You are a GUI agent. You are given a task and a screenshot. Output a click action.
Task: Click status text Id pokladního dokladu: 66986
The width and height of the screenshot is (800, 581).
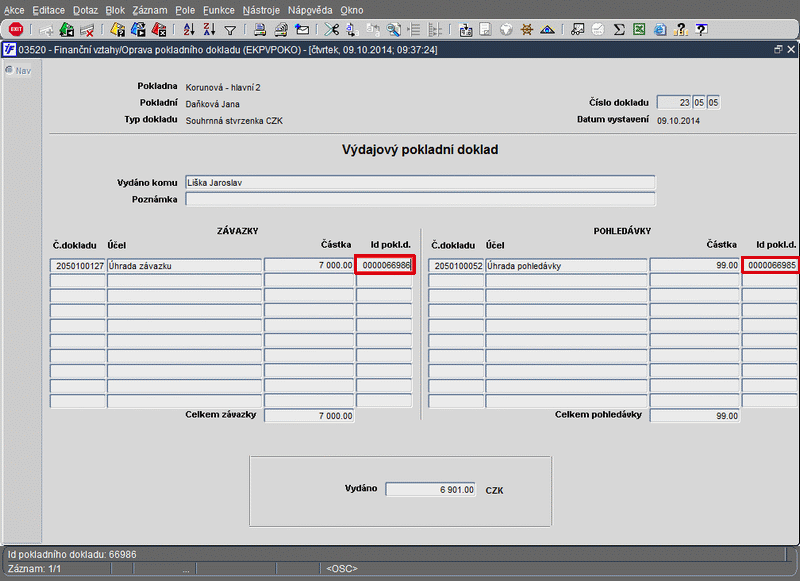click(x=72, y=554)
